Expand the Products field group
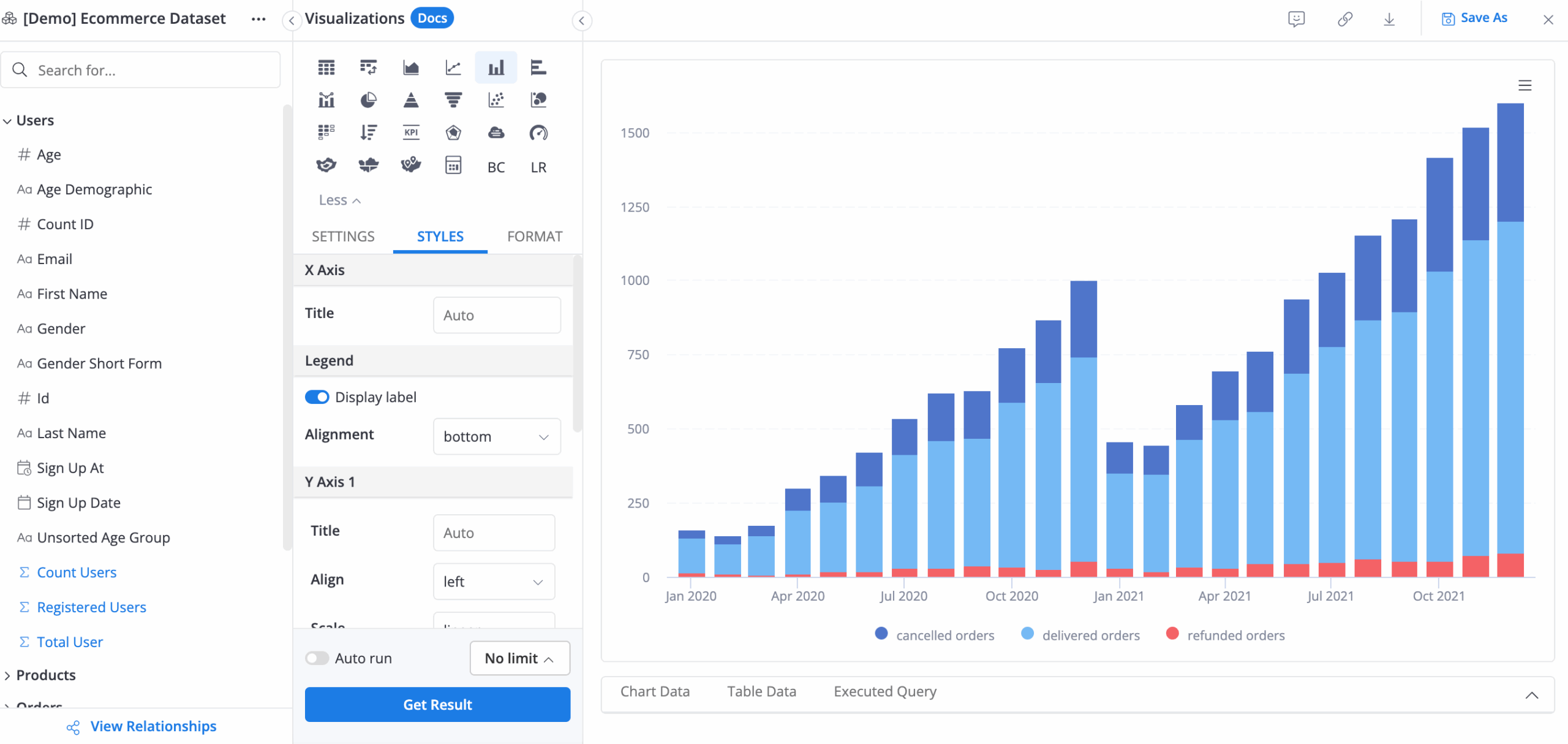The image size is (1568, 744). click(45, 675)
